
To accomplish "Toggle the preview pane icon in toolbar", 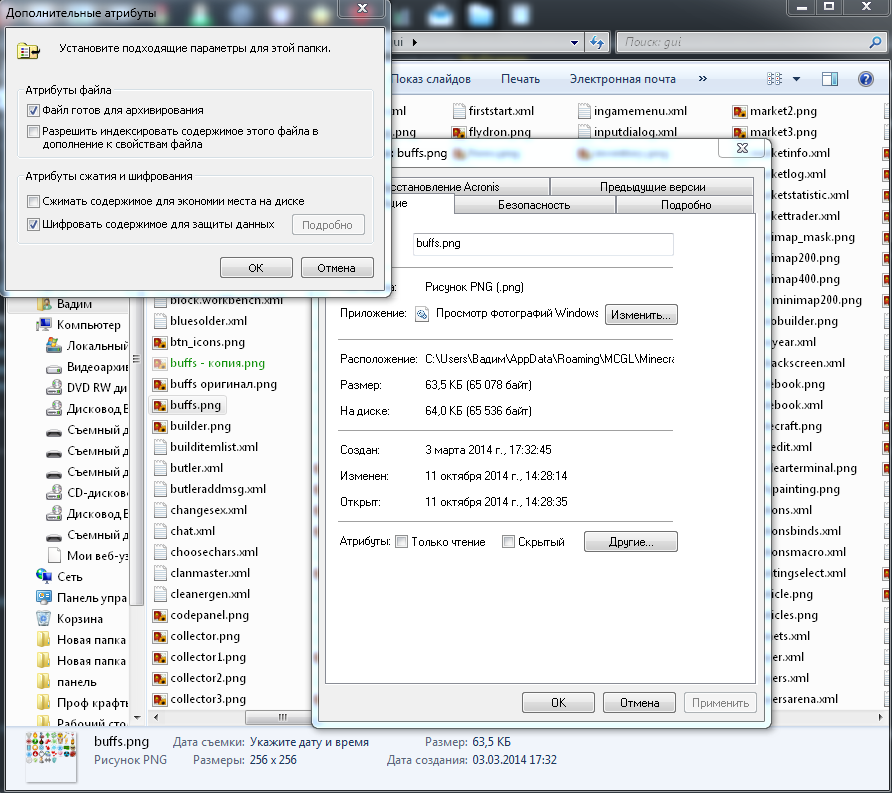I will [830, 79].
